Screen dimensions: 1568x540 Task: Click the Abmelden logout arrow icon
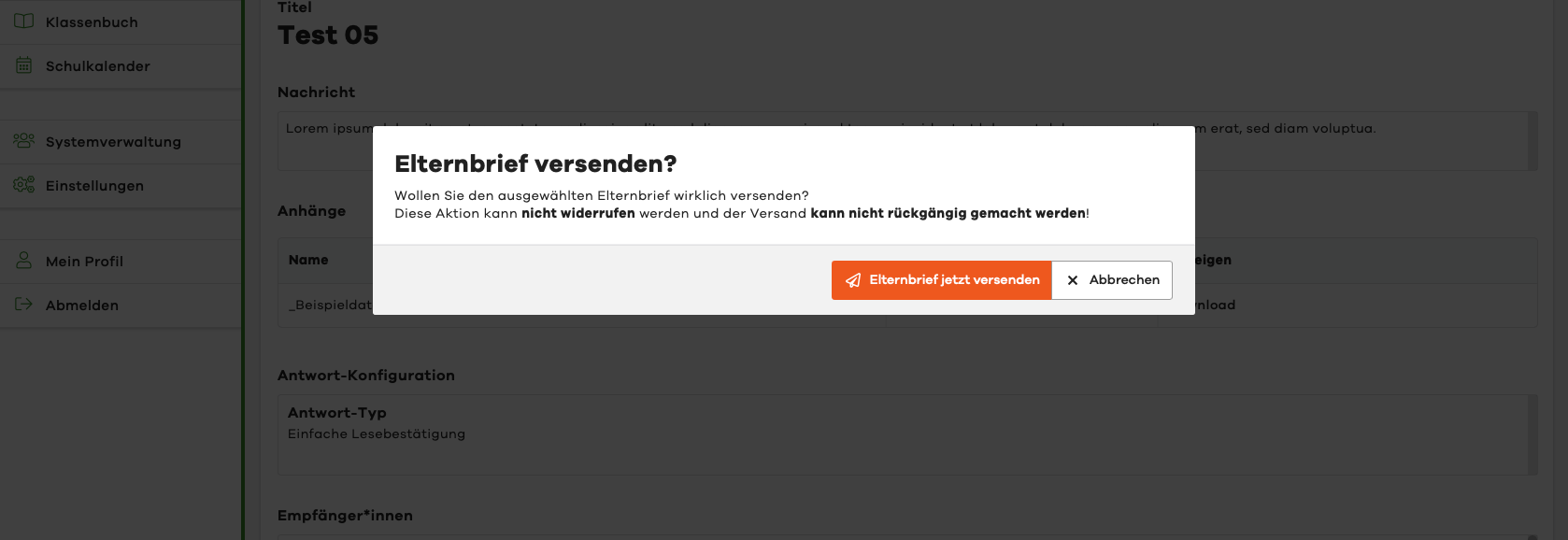point(24,305)
